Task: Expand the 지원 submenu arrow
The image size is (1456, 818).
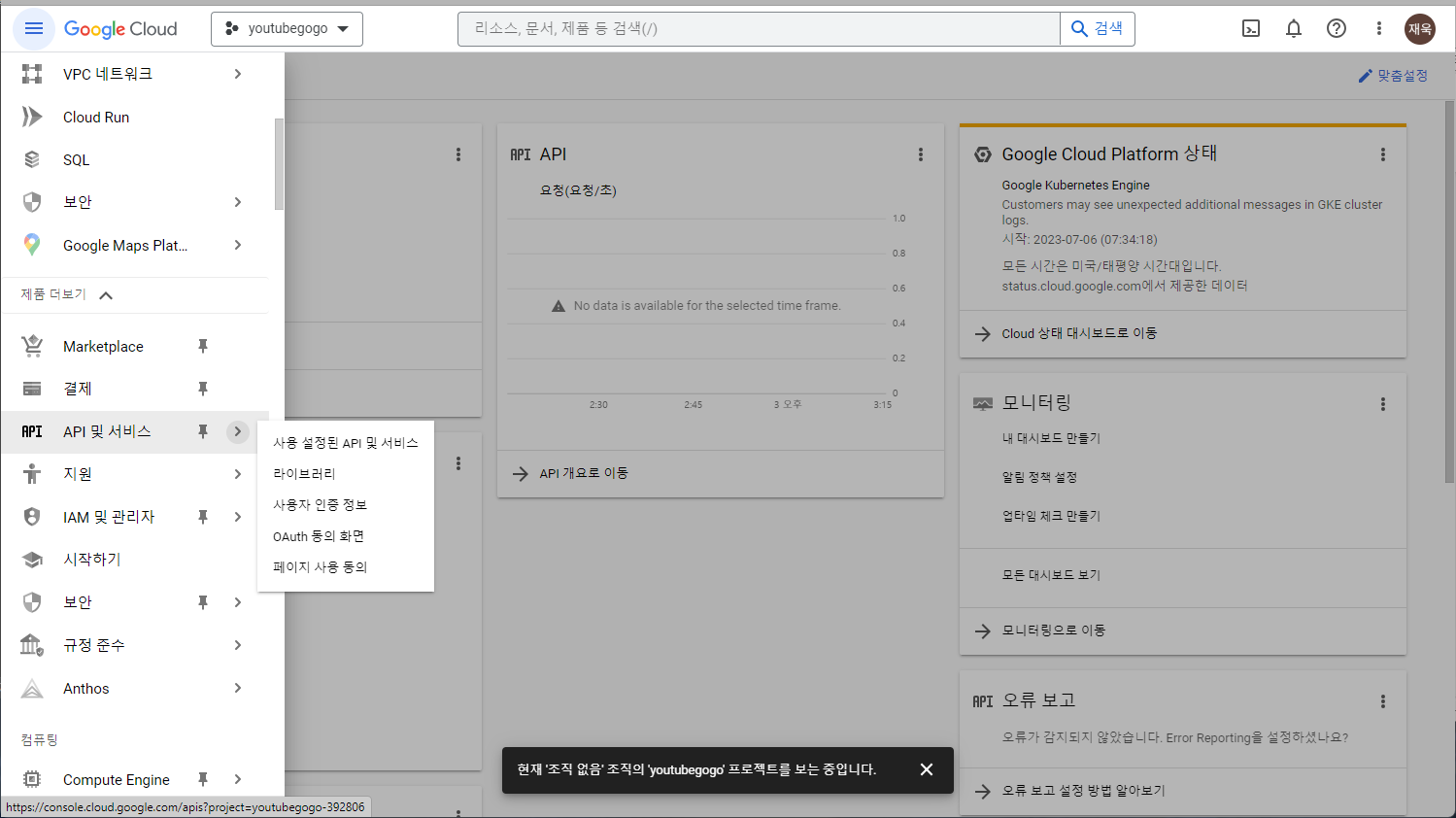Action: coord(238,474)
